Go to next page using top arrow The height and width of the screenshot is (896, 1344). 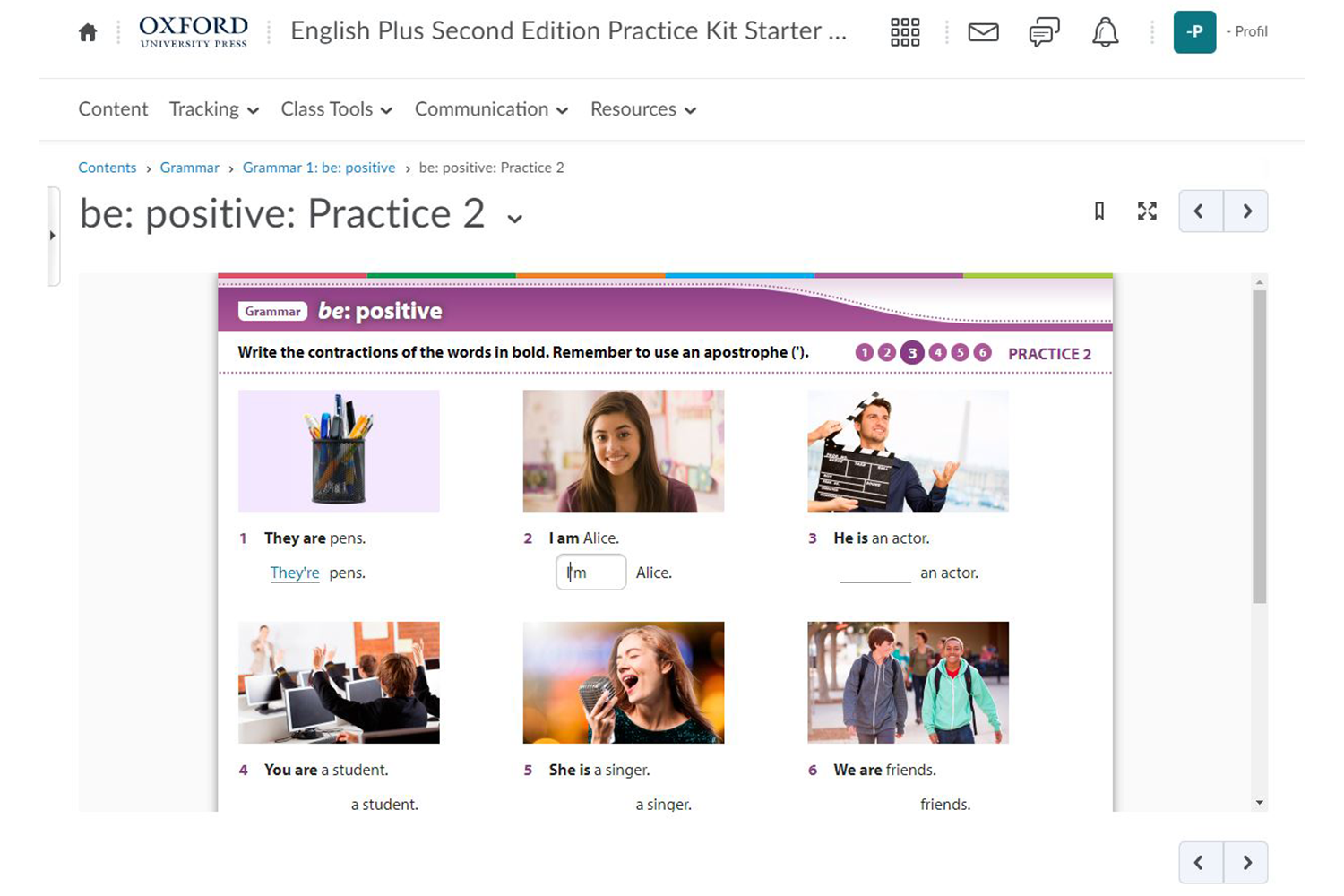point(1246,211)
